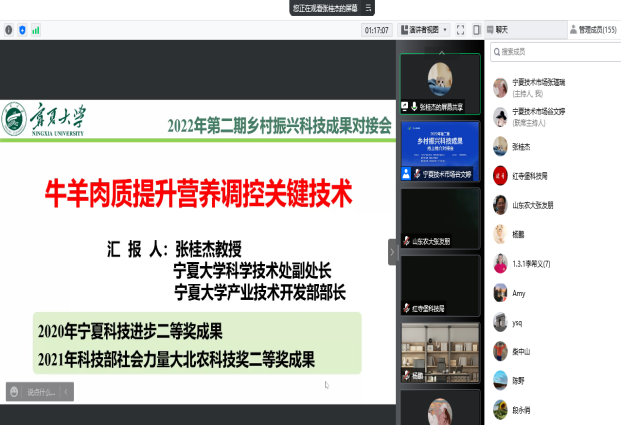This screenshot has width=621, height=425.
Task: Switch to the 管理成员(155) members tab
Action: (x=594, y=30)
